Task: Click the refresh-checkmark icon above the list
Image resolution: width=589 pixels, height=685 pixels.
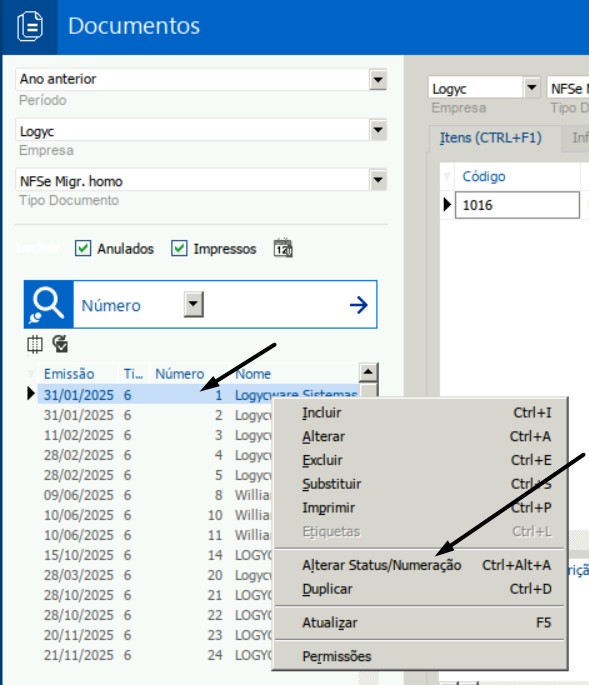Action: tap(60, 344)
